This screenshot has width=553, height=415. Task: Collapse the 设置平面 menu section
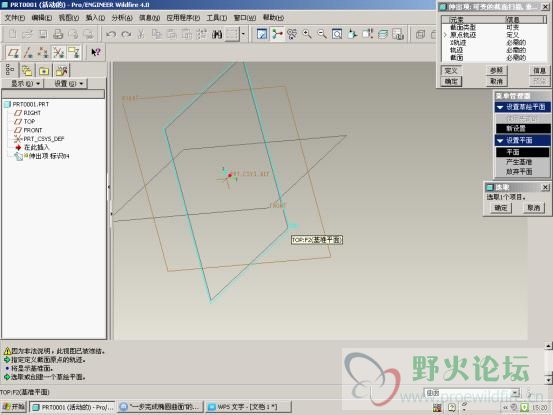point(500,140)
